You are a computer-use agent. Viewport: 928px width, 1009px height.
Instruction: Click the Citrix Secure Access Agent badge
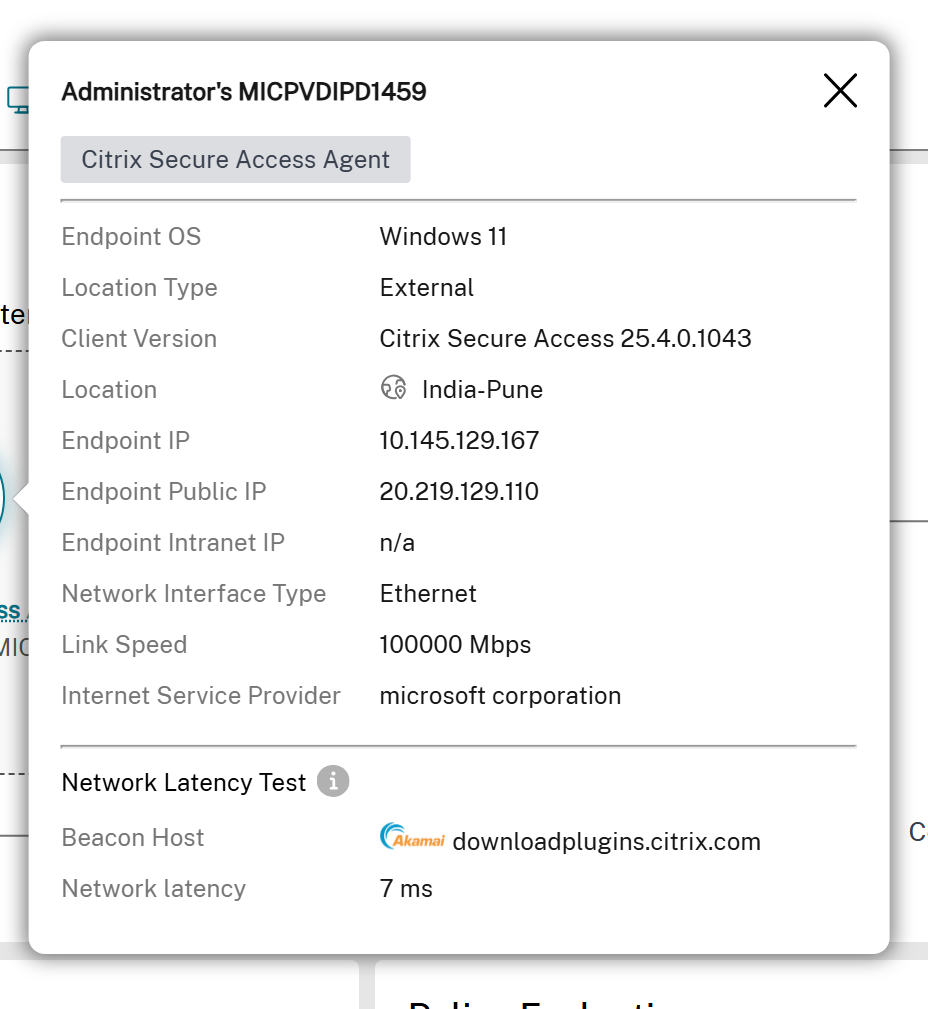point(235,159)
